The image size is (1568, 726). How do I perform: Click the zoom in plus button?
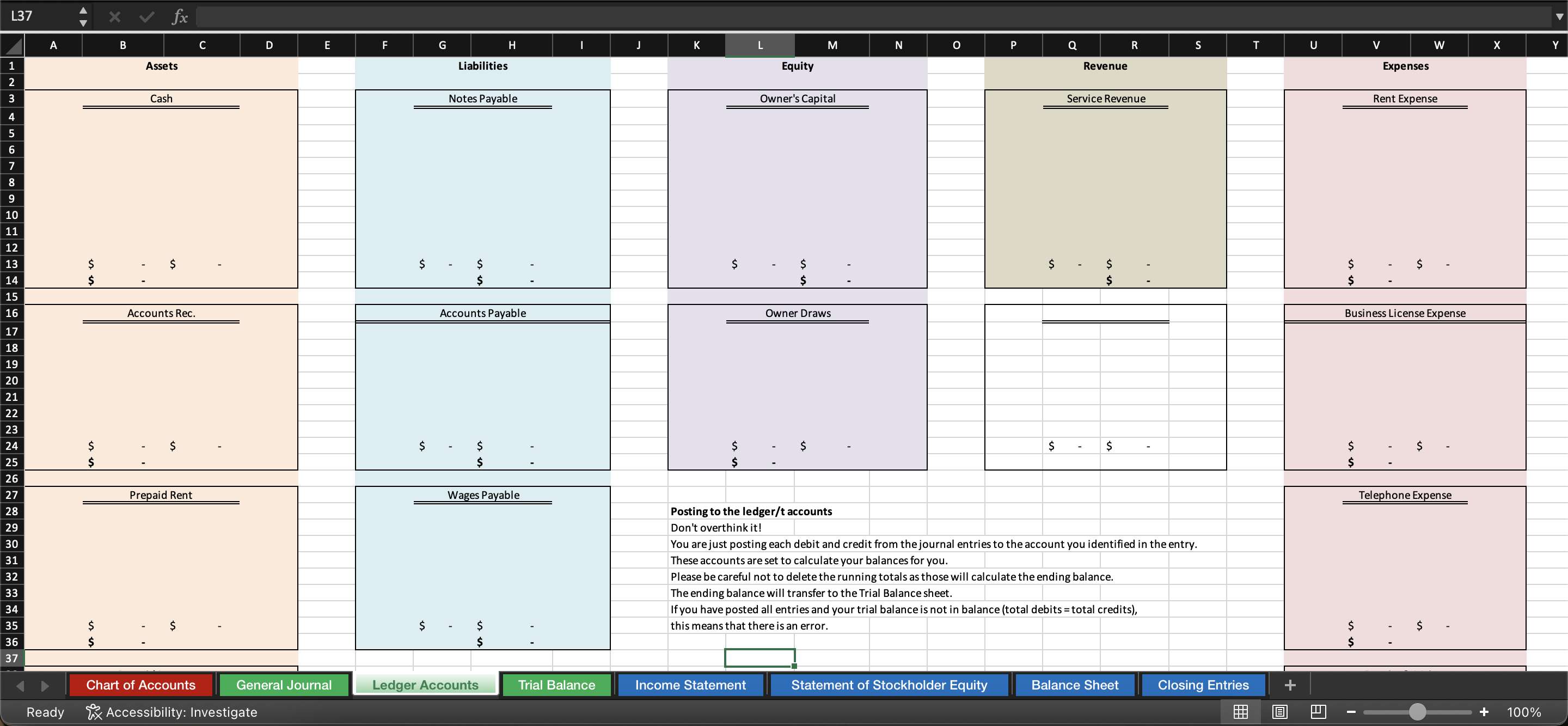point(1484,712)
